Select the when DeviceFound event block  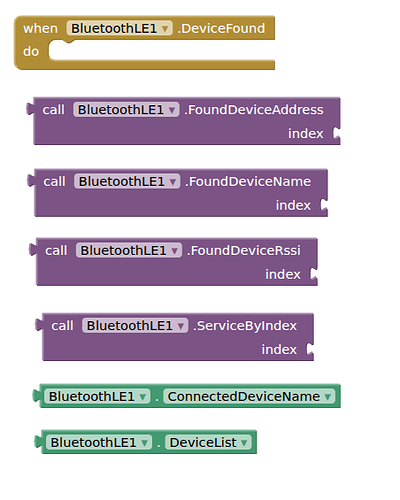(40, 29)
